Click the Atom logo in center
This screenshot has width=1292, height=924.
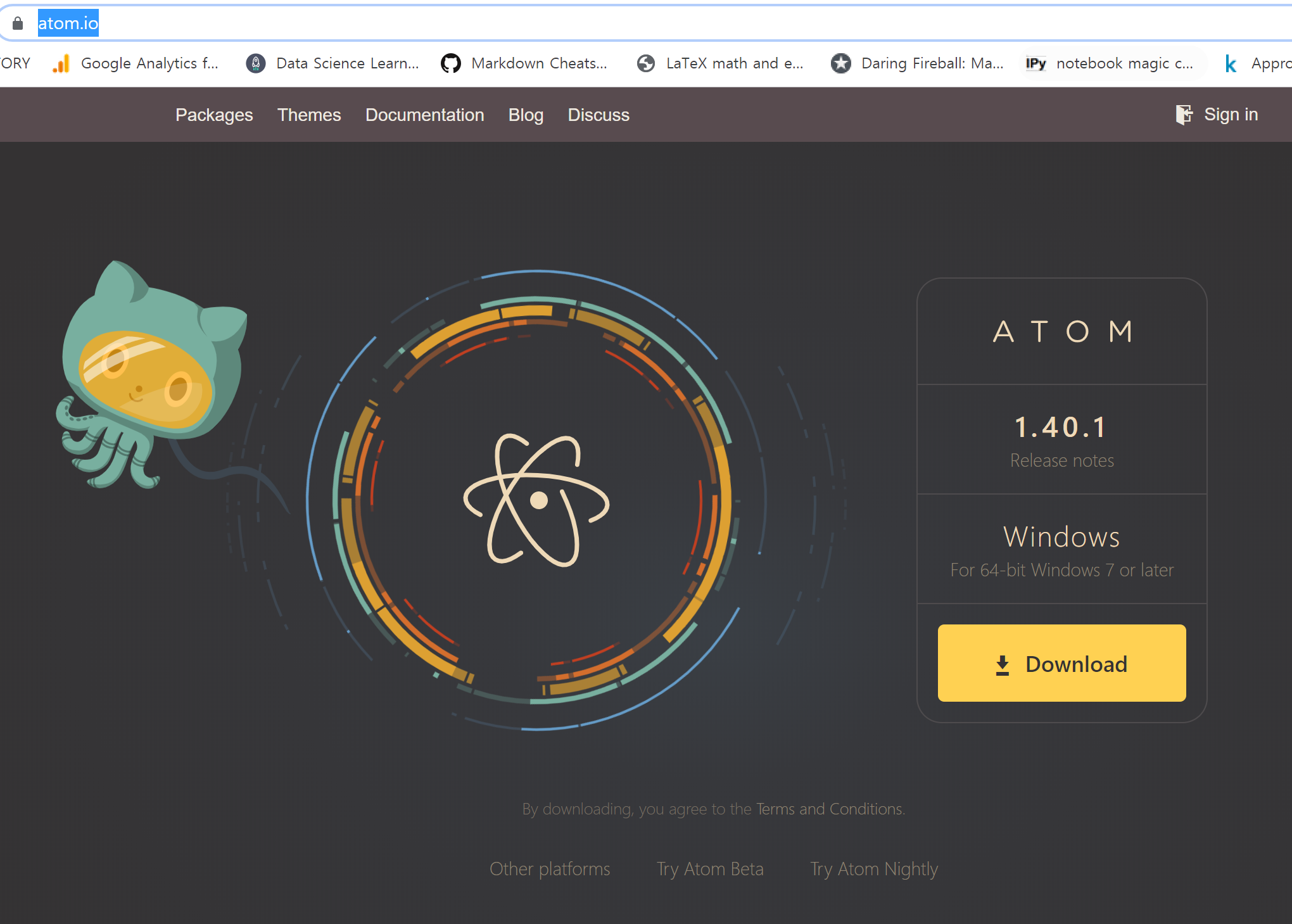(537, 500)
